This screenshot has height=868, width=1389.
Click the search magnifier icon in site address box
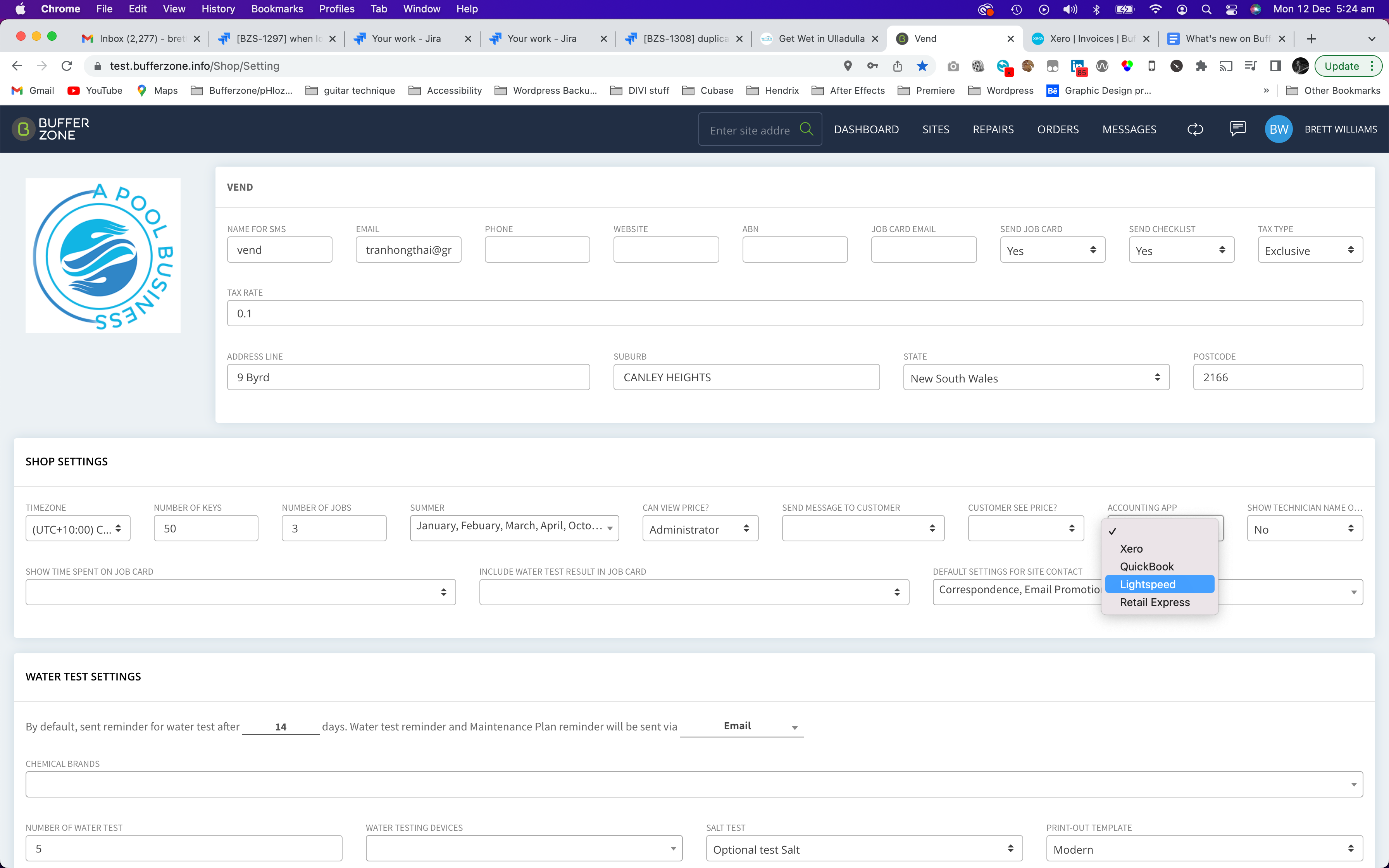pyautogui.click(x=807, y=129)
